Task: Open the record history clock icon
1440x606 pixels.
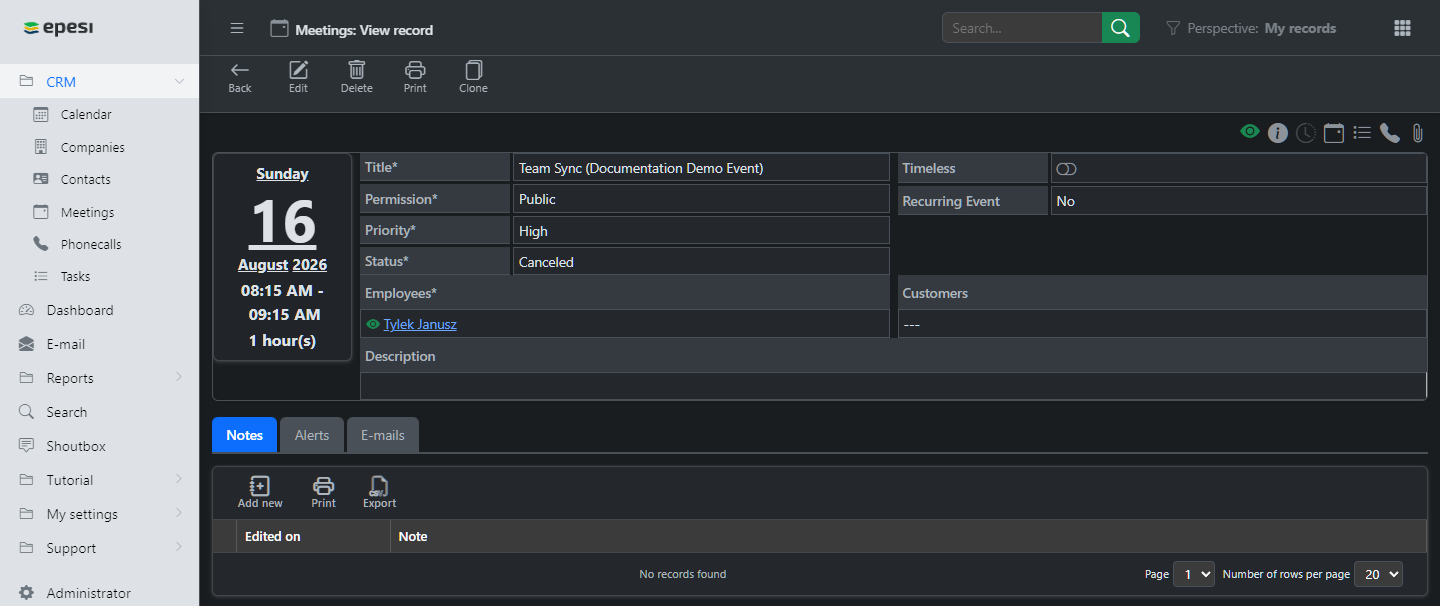Action: coord(1305,133)
